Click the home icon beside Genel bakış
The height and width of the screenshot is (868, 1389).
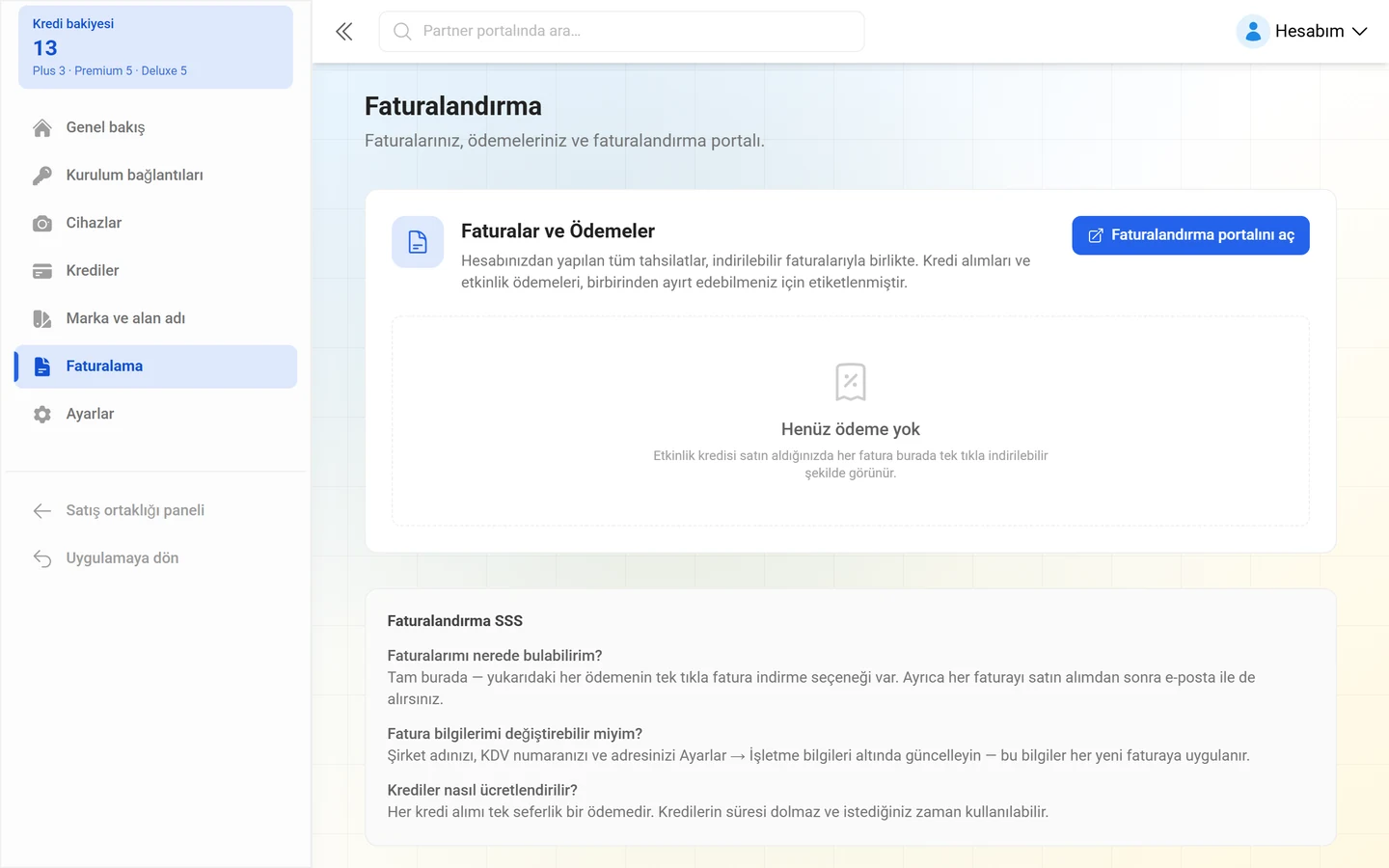click(x=42, y=127)
